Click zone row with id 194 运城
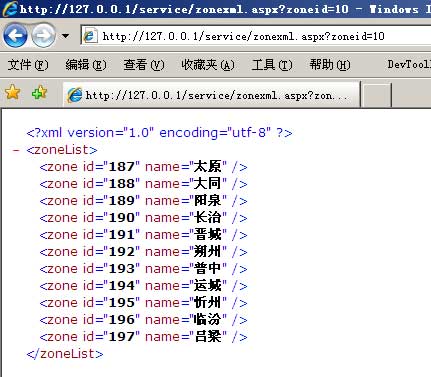This screenshot has height=377, width=431. (143, 286)
